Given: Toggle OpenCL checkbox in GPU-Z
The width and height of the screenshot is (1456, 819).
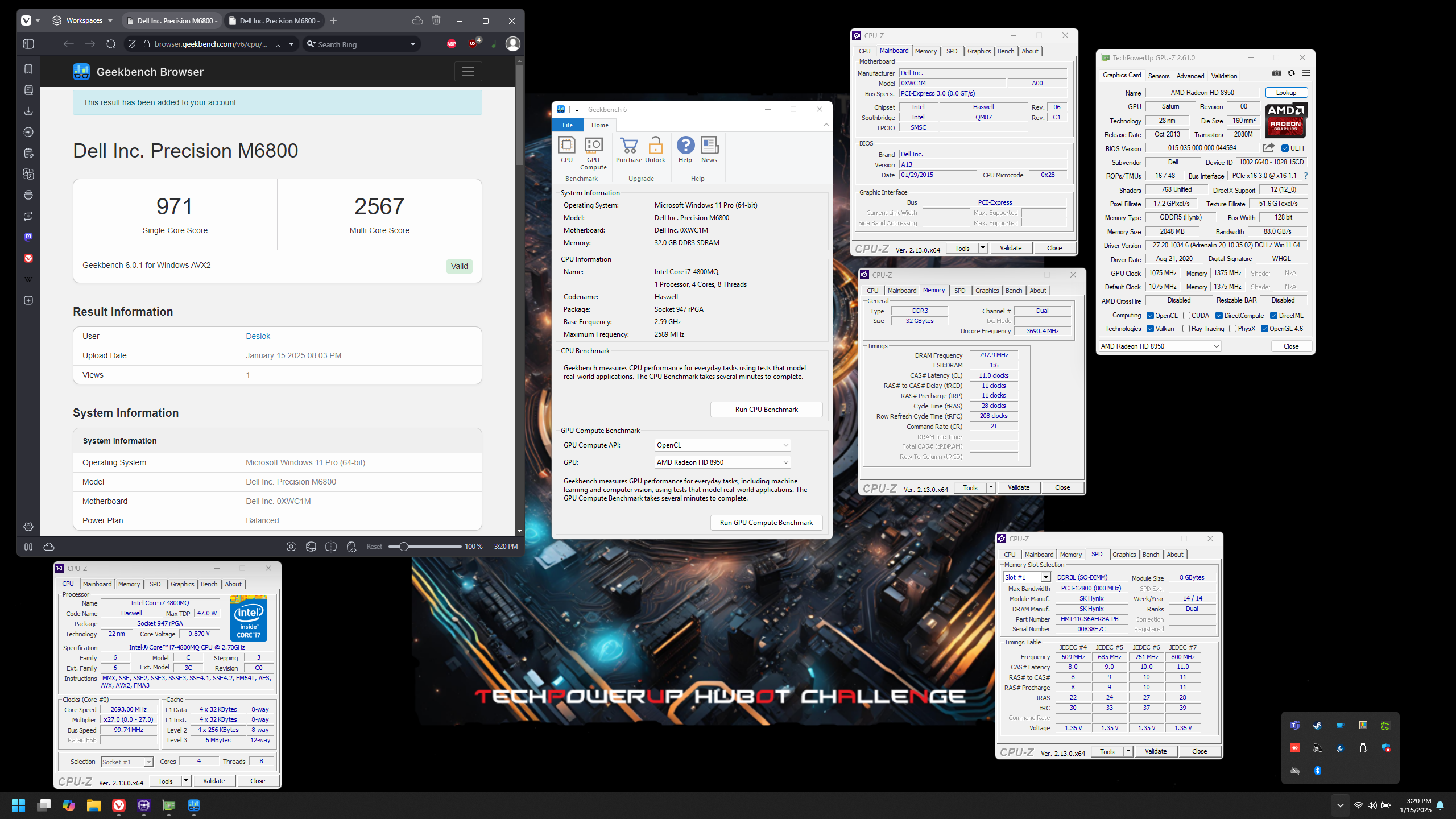Looking at the screenshot, I should coord(1150,315).
